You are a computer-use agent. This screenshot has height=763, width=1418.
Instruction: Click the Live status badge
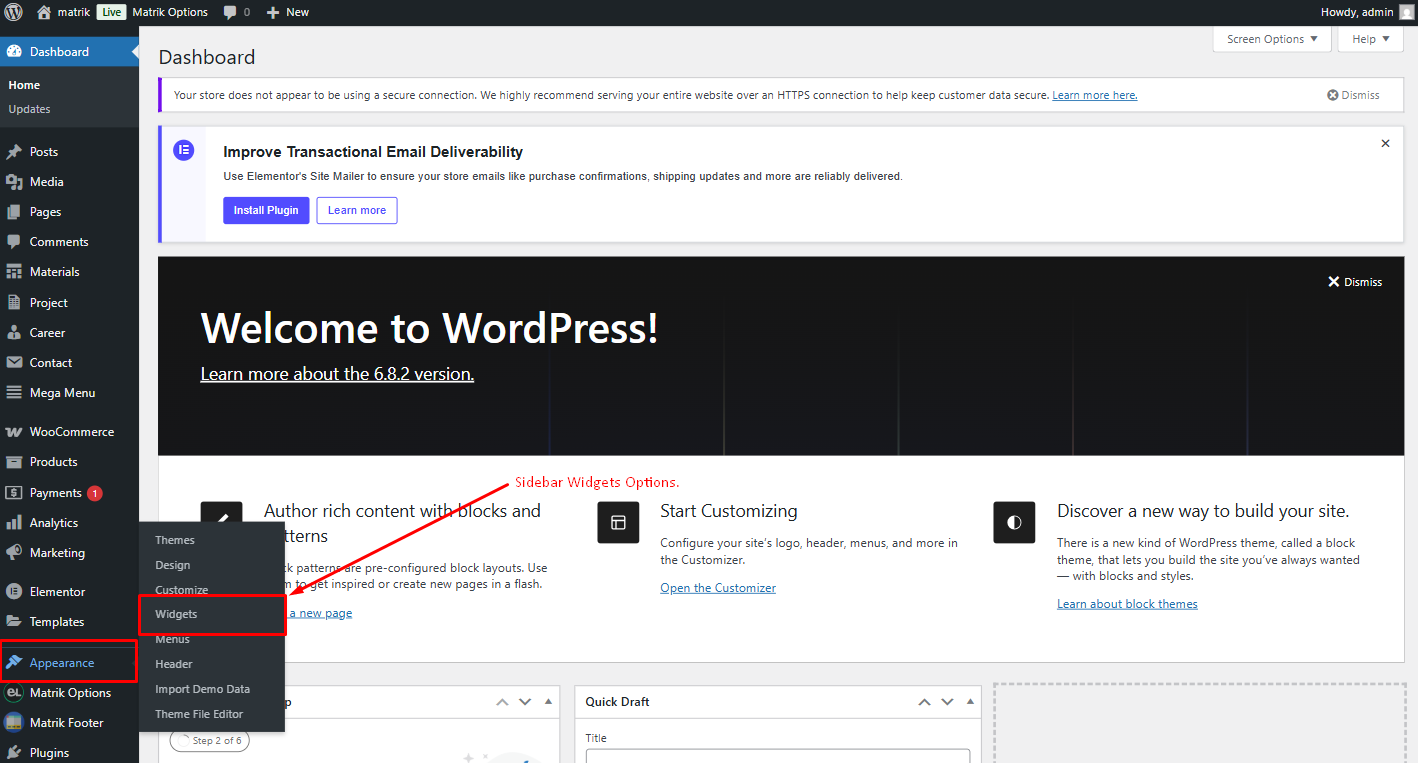point(111,12)
